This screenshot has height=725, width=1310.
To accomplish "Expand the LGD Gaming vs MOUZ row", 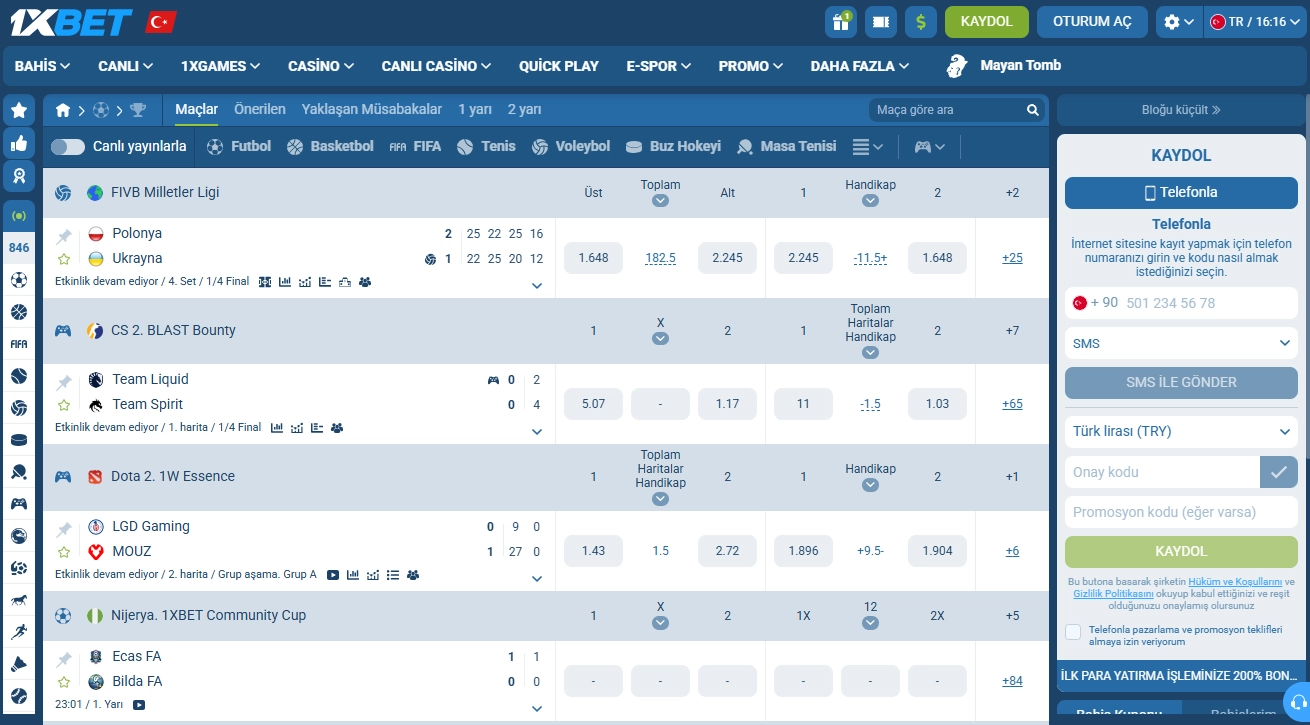I will [x=537, y=579].
